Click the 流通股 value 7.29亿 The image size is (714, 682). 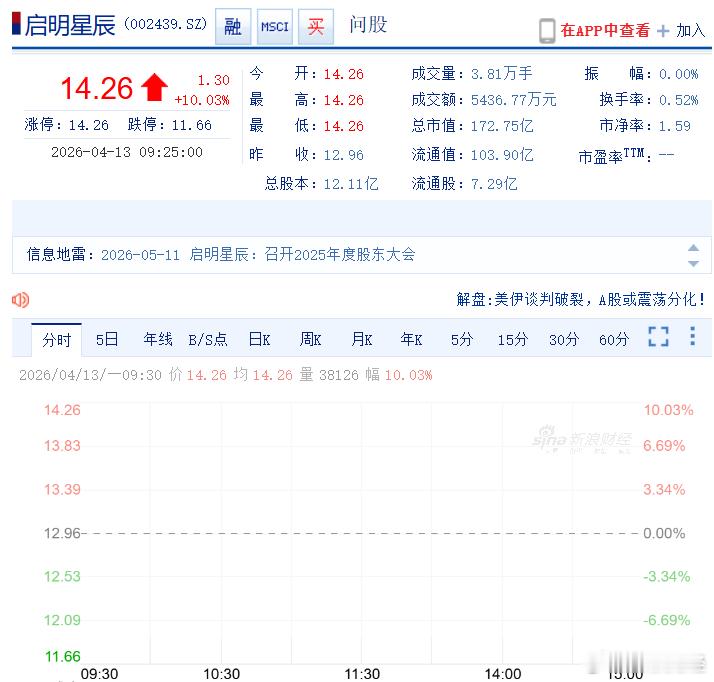tap(494, 184)
